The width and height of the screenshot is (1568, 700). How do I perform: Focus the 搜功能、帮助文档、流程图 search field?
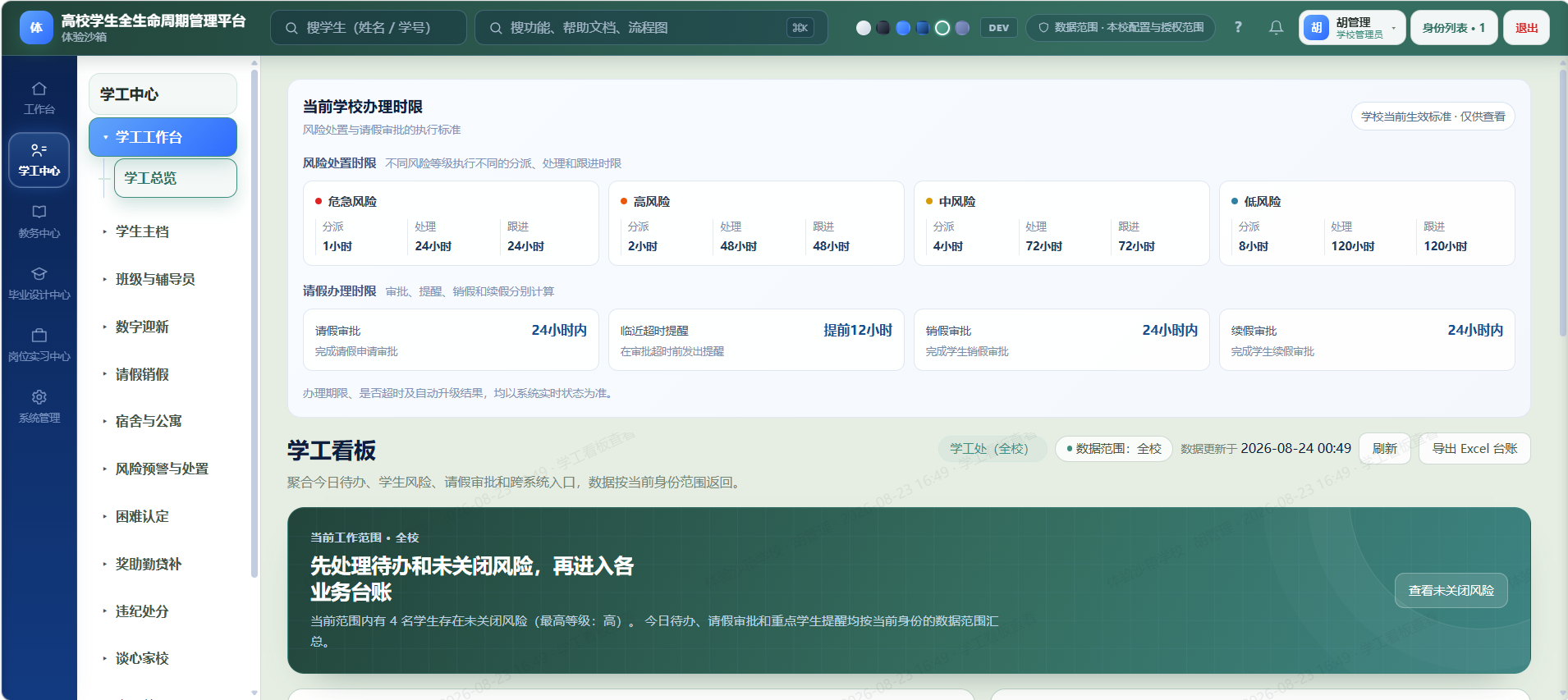(x=651, y=27)
